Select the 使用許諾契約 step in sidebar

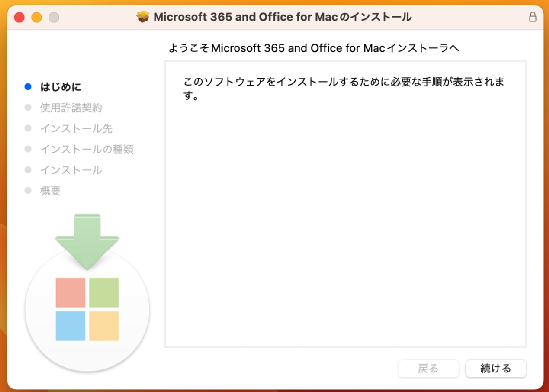point(71,108)
